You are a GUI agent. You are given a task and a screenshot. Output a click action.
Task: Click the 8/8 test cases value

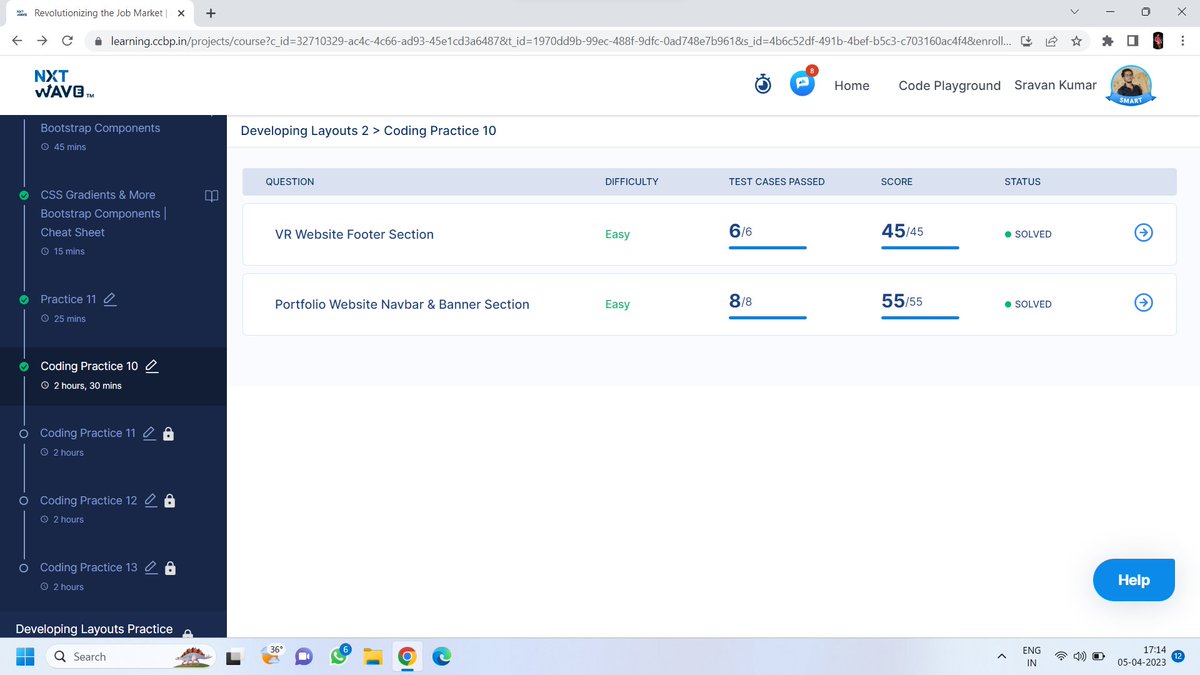741,302
